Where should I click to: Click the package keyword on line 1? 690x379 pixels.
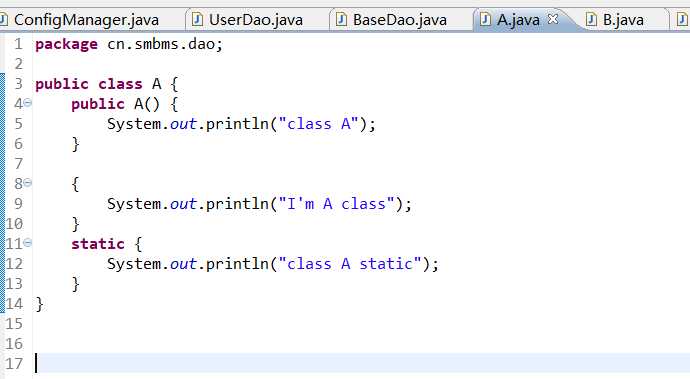66,44
